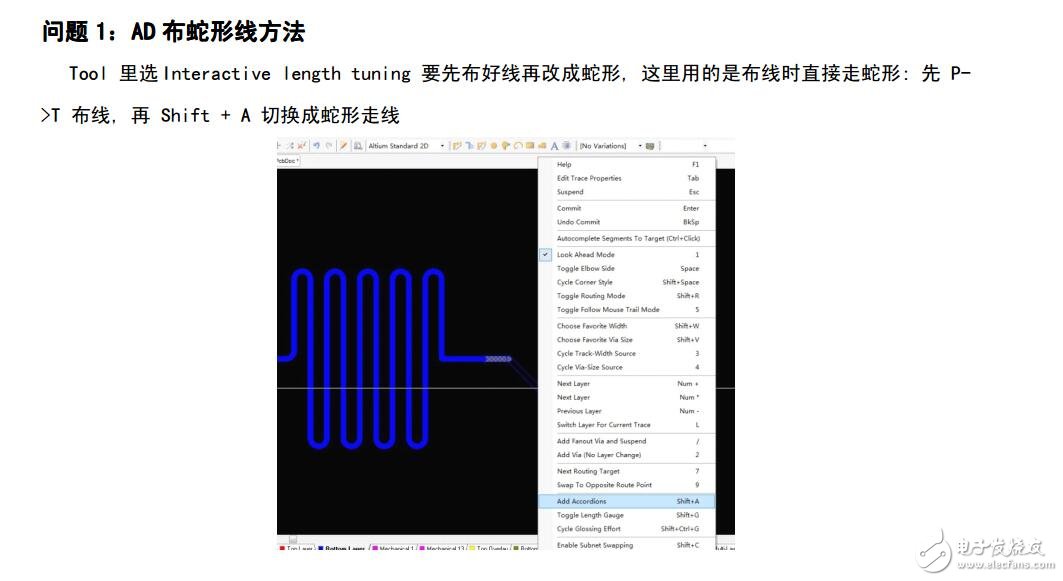Click the Place Pad toolbar icon

495,145
